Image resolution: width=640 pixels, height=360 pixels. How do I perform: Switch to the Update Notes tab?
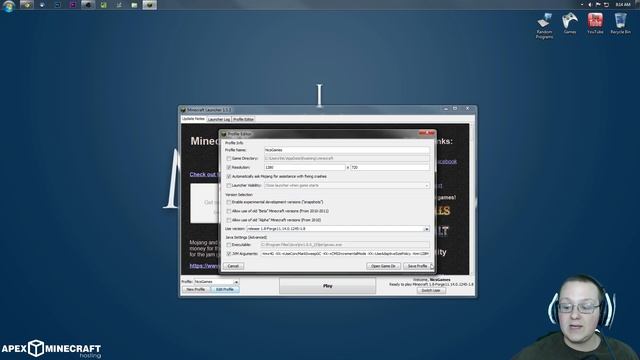point(193,119)
